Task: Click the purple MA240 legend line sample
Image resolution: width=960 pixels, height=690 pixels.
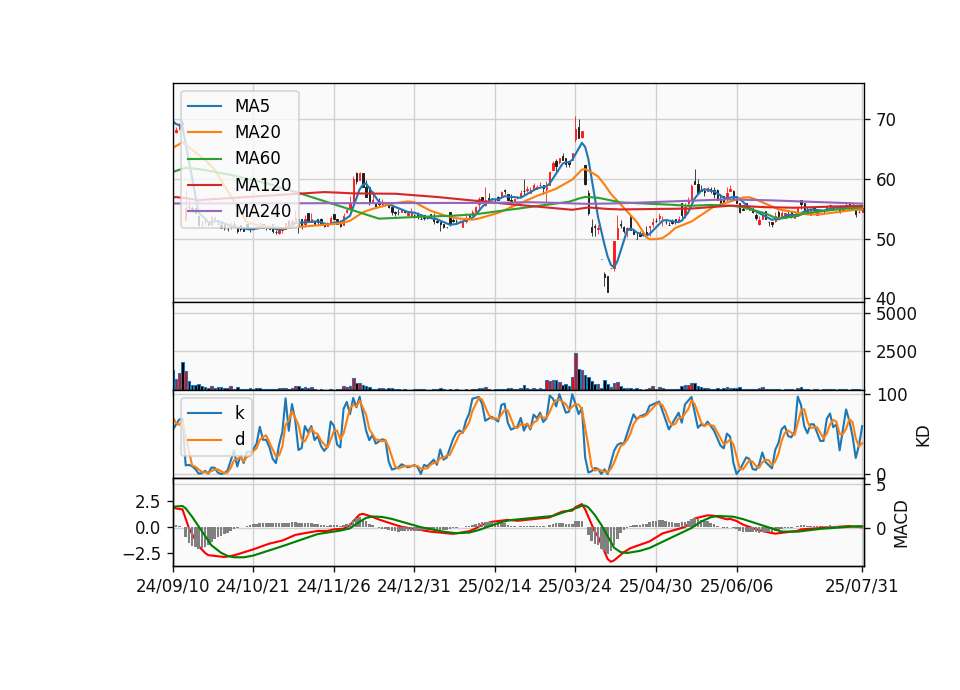Action: tap(204, 211)
